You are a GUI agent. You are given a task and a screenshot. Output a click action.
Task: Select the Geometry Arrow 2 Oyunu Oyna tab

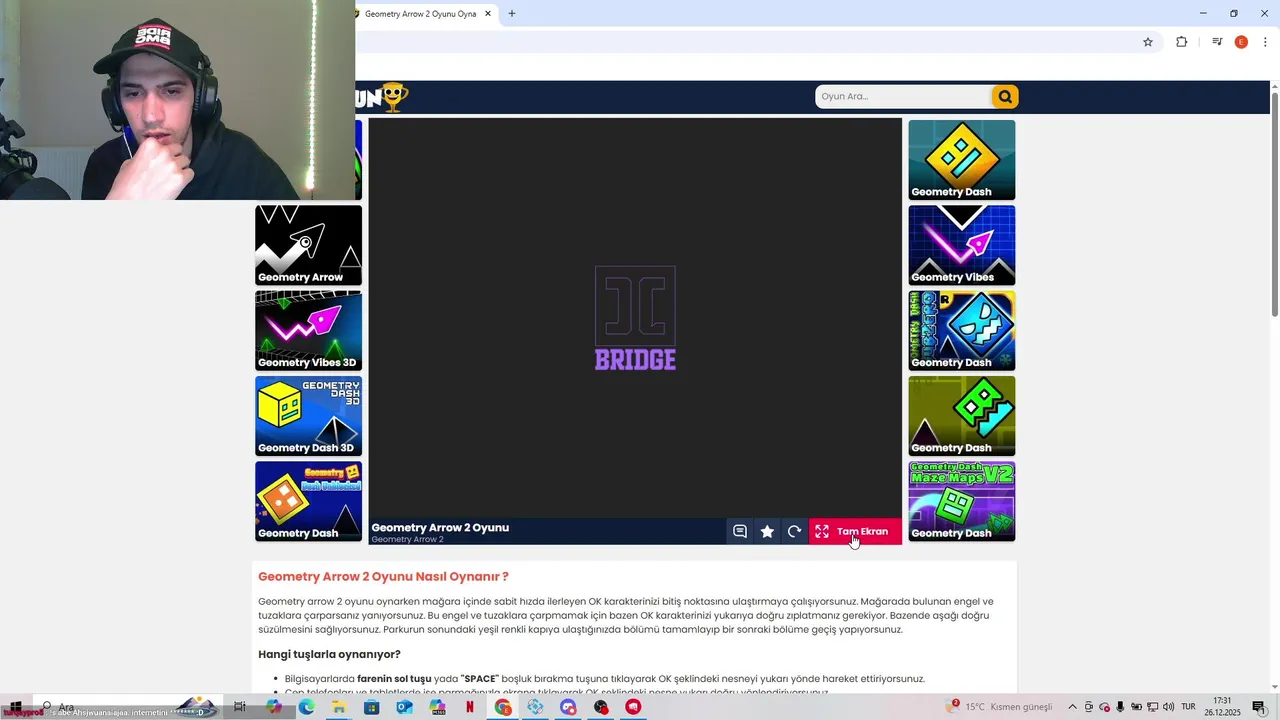click(x=420, y=14)
